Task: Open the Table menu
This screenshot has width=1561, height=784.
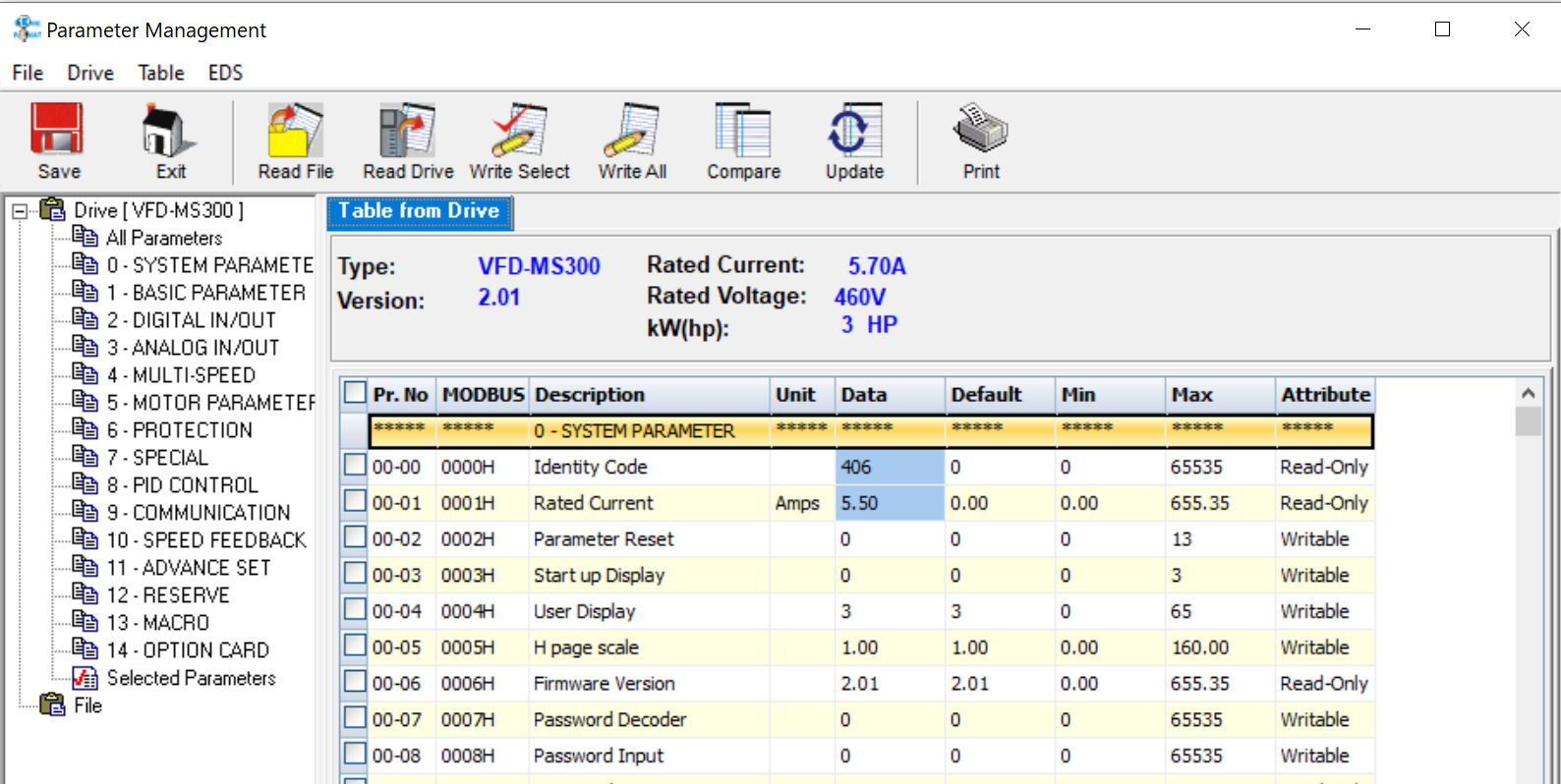Action: tap(161, 73)
